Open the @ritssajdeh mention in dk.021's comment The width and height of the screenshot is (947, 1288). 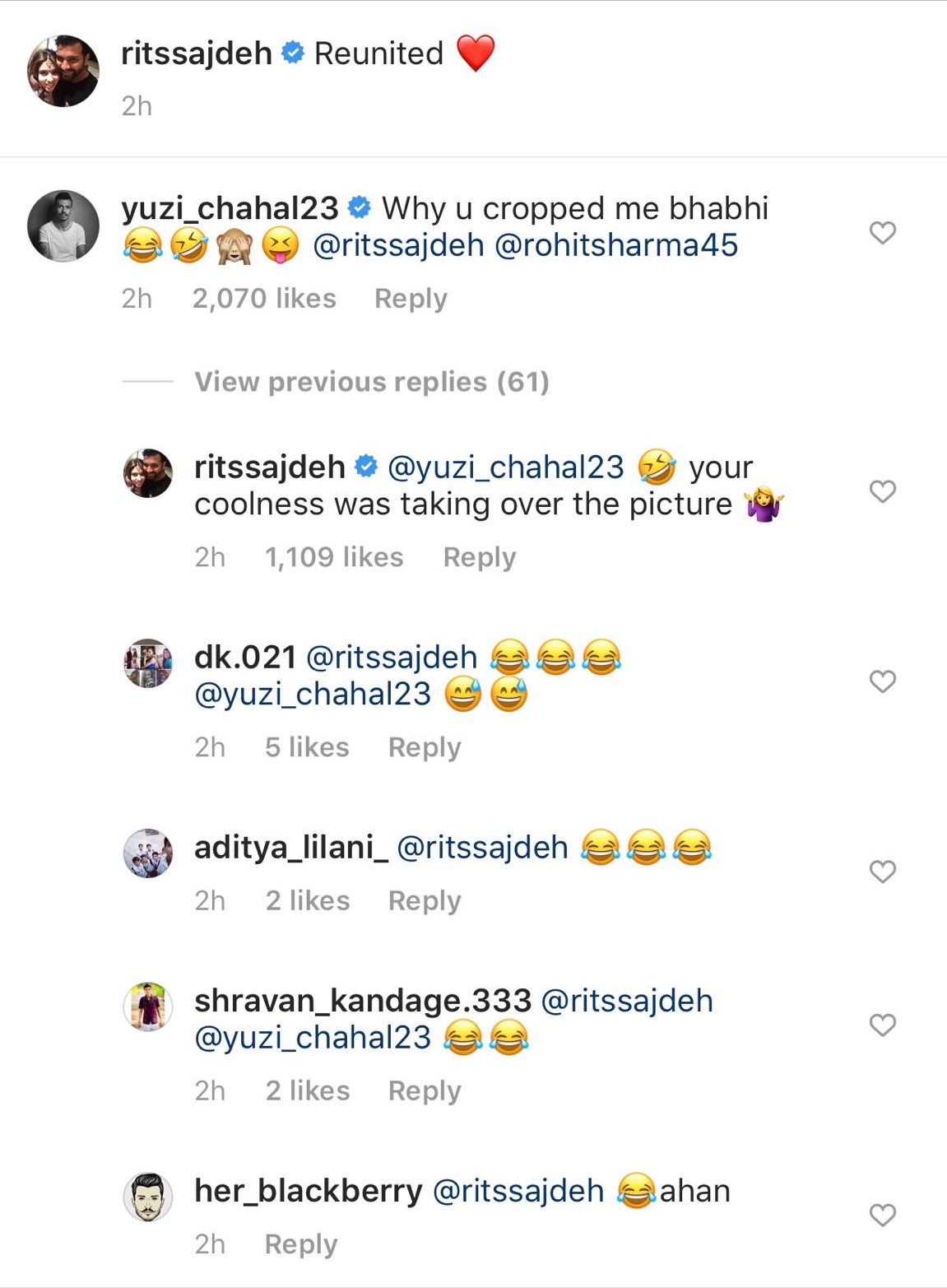coord(392,656)
